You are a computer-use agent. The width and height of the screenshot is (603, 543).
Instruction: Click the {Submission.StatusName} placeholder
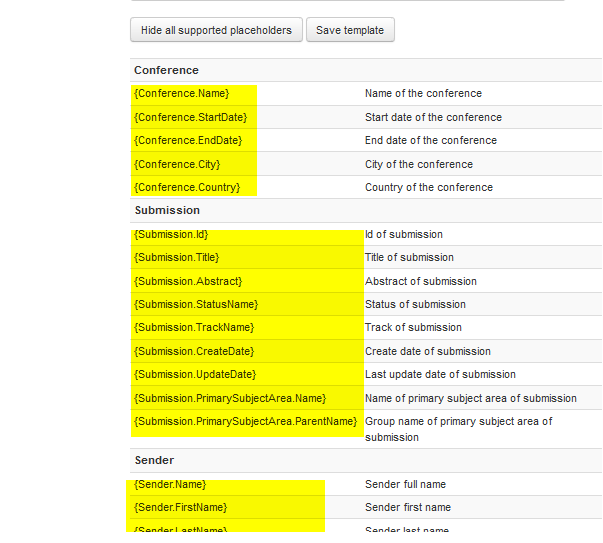(196, 305)
